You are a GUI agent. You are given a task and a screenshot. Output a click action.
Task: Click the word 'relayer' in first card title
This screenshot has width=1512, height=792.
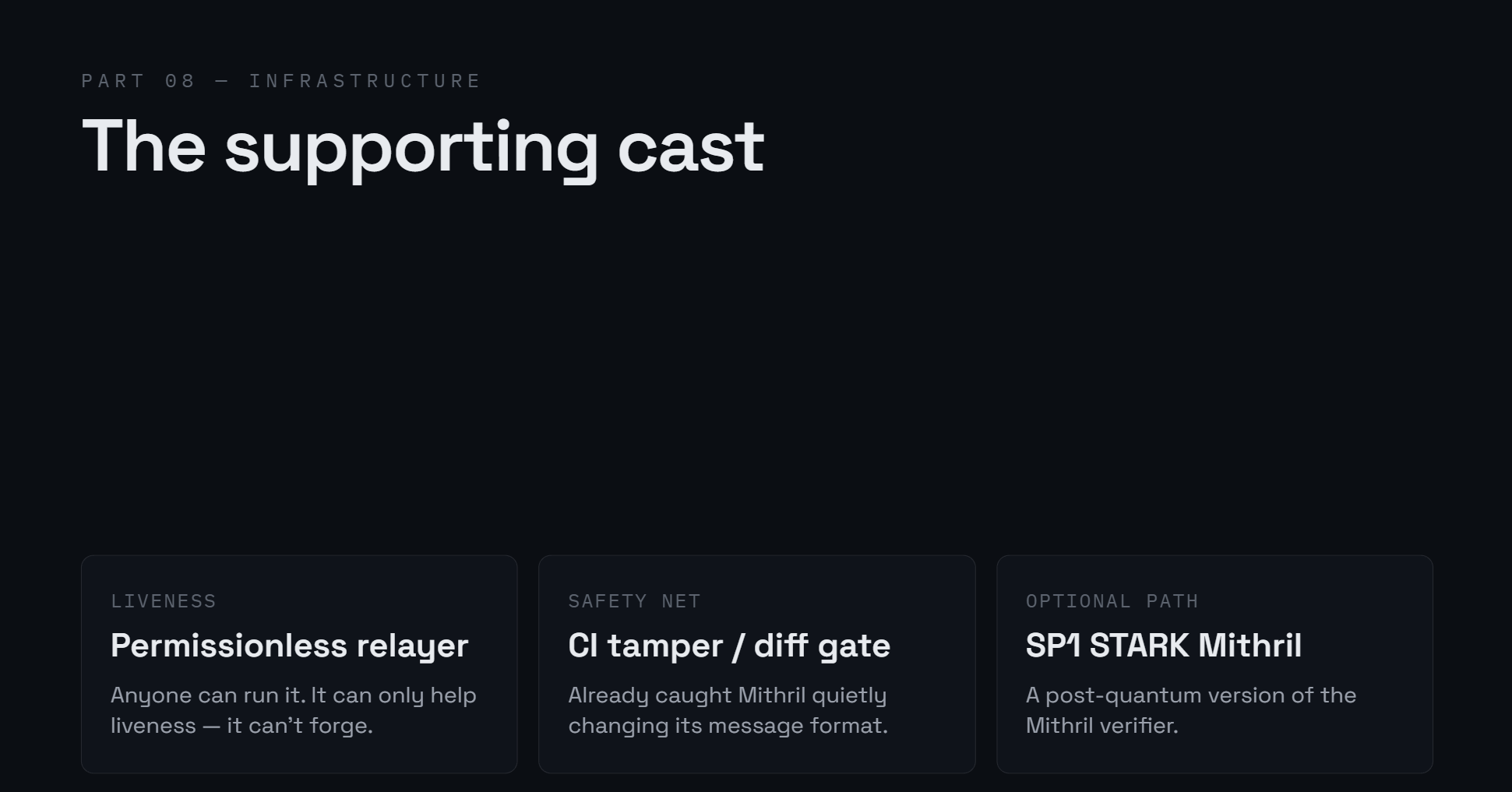[412, 646]
